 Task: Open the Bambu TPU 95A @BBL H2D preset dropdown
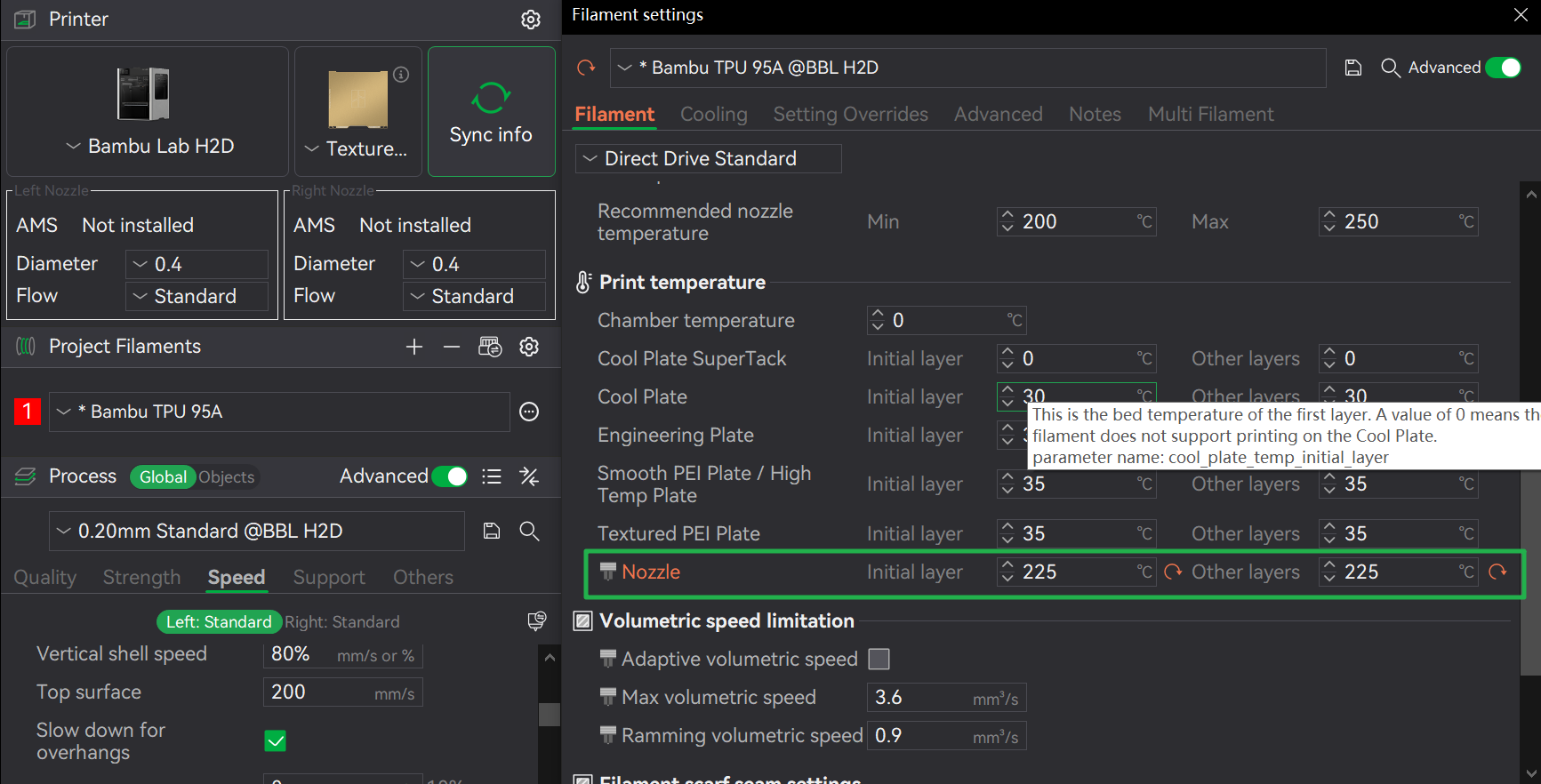pyautogui.click(x=968, y=68)
